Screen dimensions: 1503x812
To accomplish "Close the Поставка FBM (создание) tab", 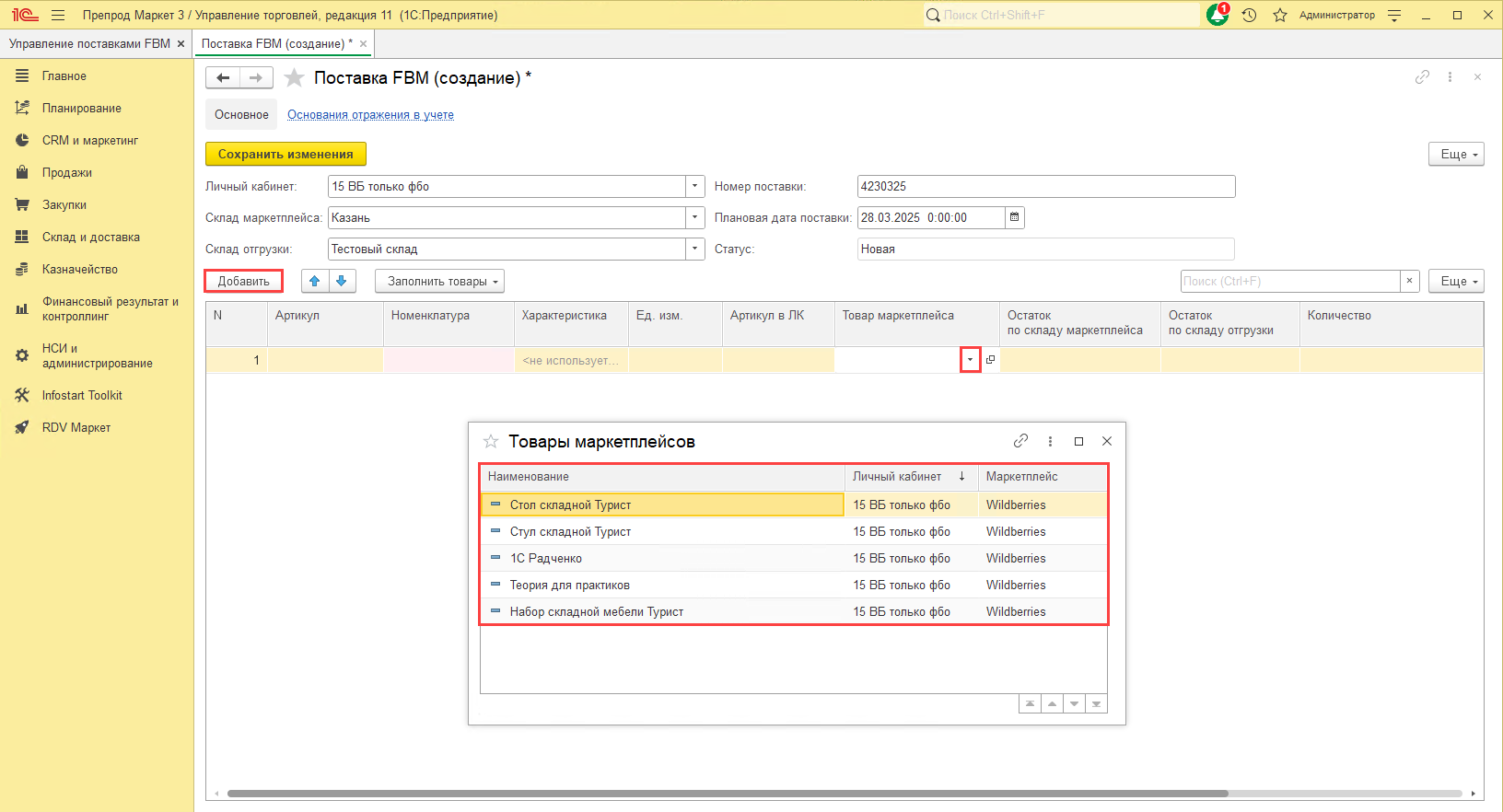I will pyautogui.click(x=363, y=43).
